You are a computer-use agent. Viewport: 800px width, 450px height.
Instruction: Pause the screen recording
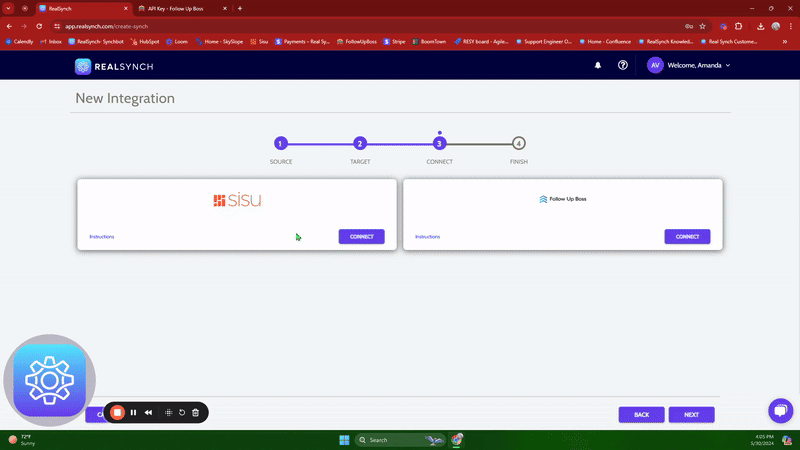click(133, 412)
